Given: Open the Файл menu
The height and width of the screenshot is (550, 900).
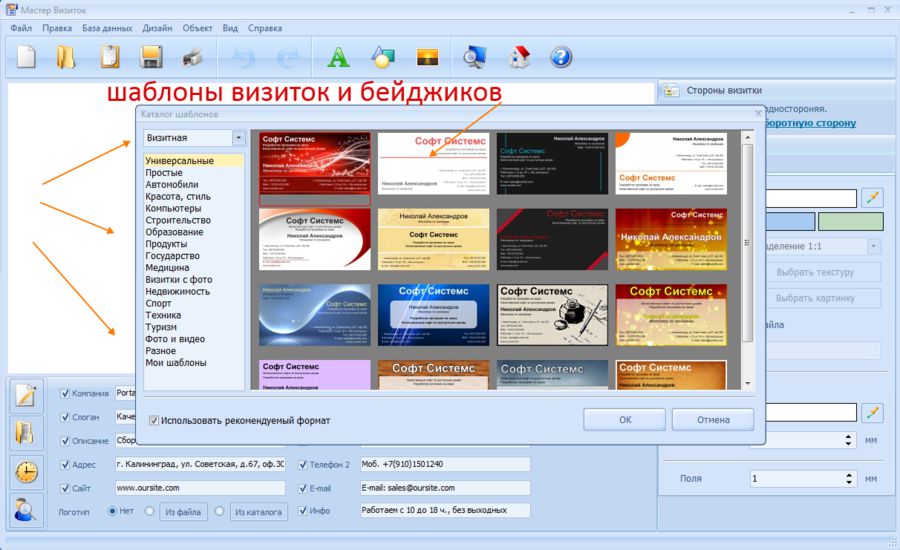Looking at the screenshot, I should click(21, 28).
